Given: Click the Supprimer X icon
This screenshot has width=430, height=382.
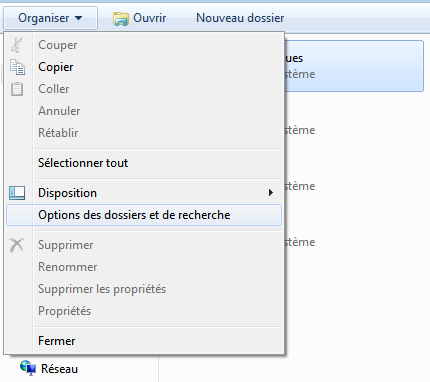Looking at the screenshot, I should click(17, 245).
